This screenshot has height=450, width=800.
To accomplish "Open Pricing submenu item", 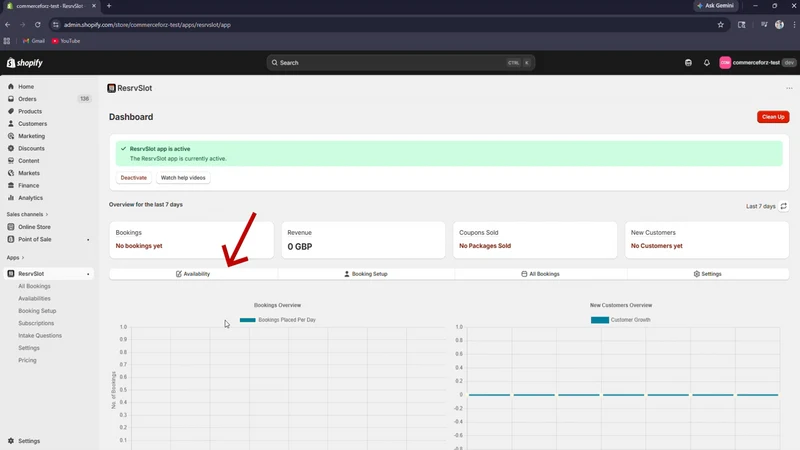I will click(x=27, y=360).
